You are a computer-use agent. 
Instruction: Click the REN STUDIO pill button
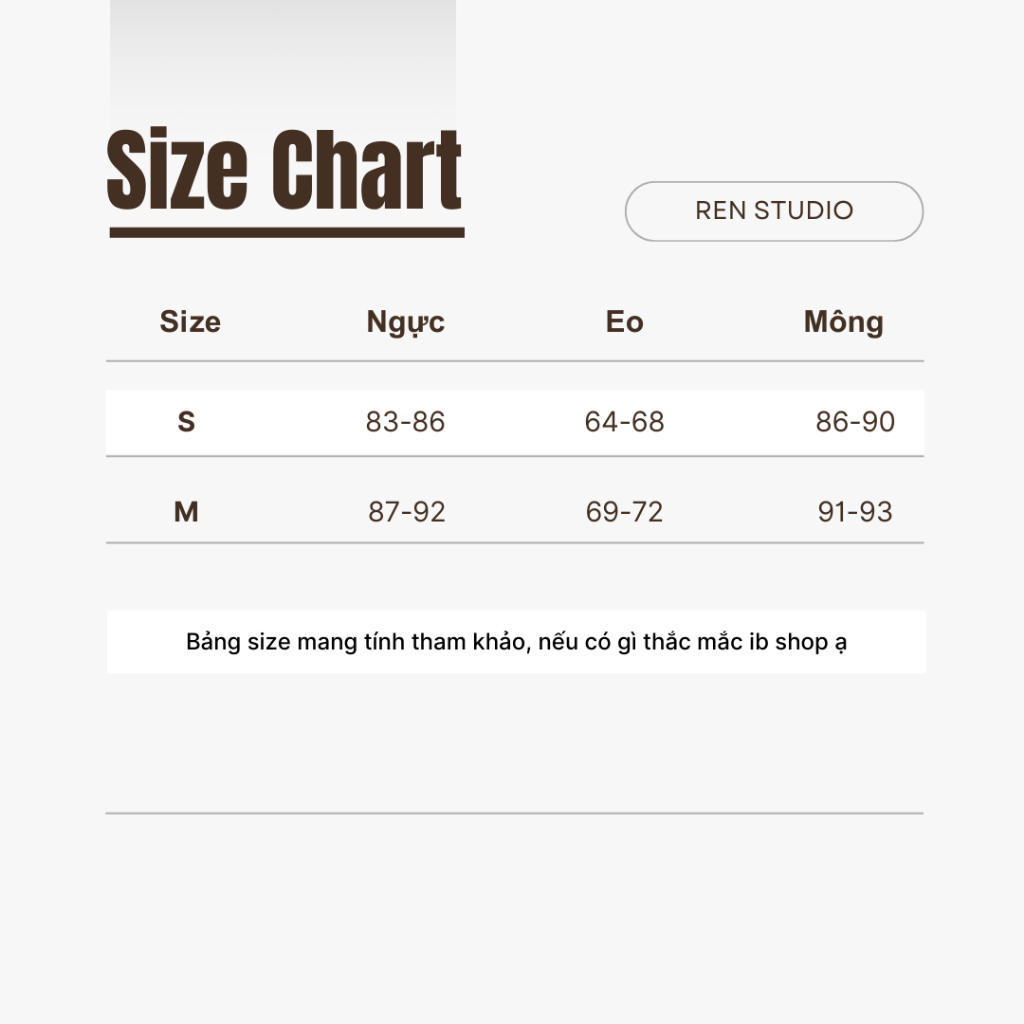coord(774,211)
